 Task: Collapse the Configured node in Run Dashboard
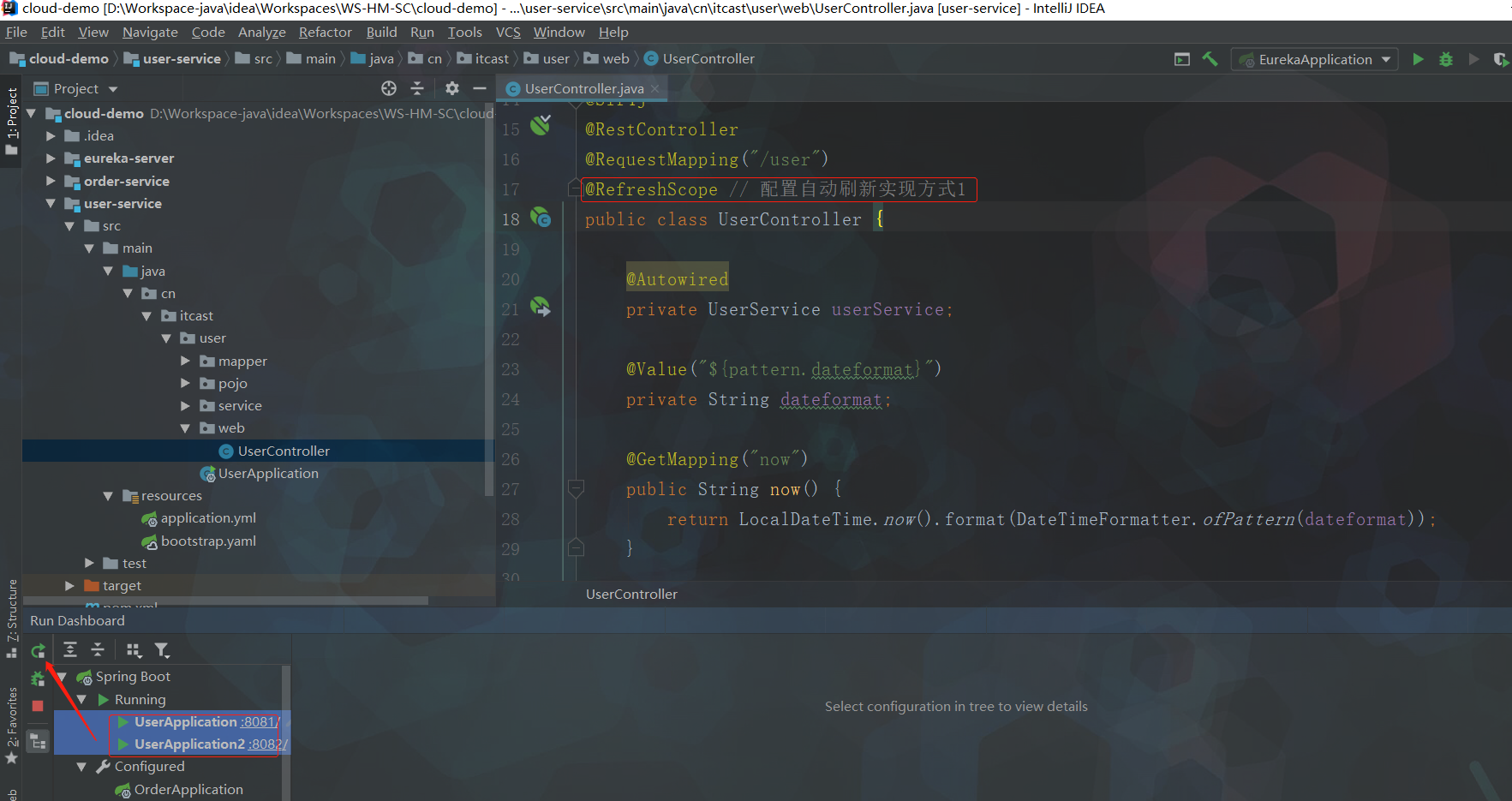(81, 767)
